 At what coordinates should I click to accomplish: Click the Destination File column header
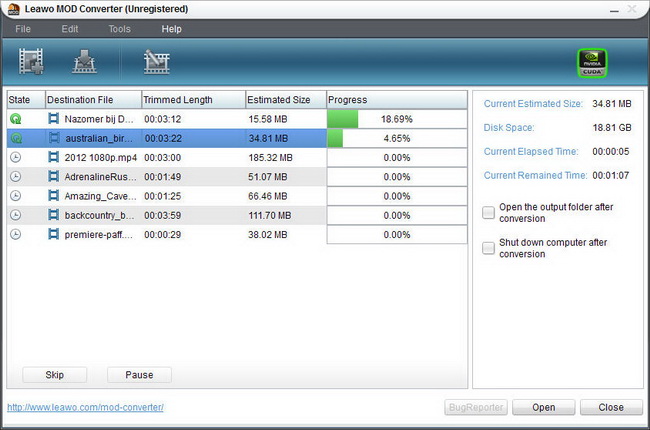(x=93, y=100)
